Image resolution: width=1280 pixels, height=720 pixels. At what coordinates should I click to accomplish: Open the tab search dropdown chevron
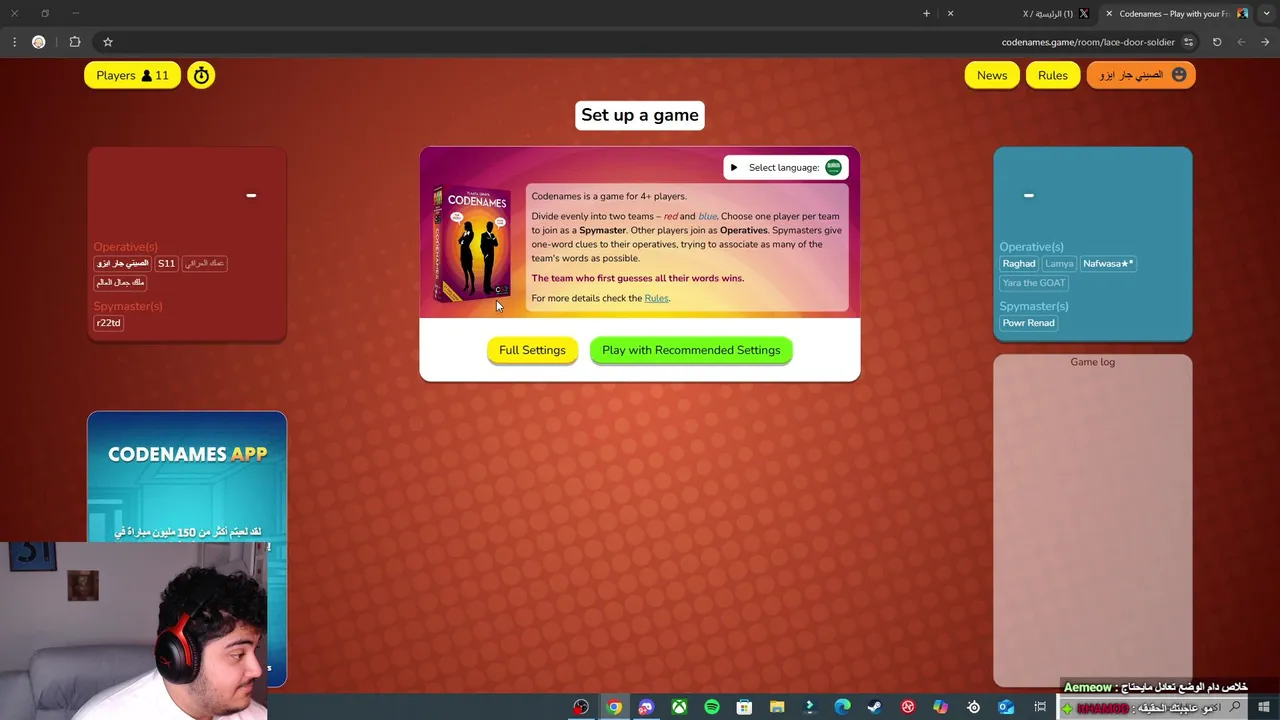pyautogui.click(x=1265, y=14)
